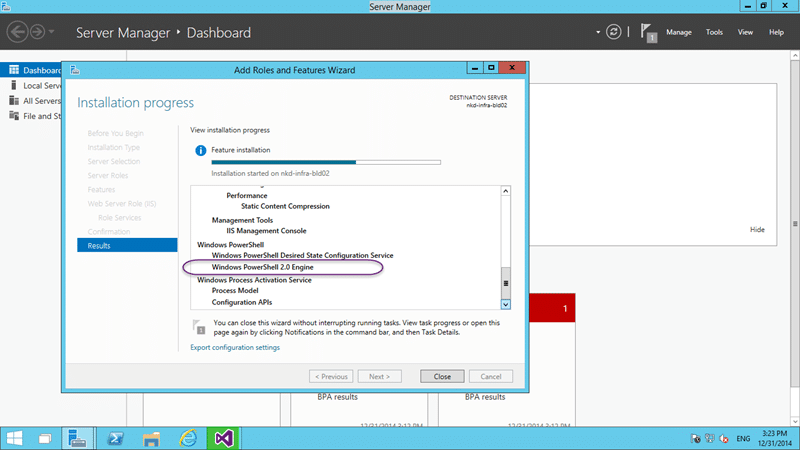Click the red tile showing 1 alert
This screenshot has width=800, height=450.
coord(552,308)
